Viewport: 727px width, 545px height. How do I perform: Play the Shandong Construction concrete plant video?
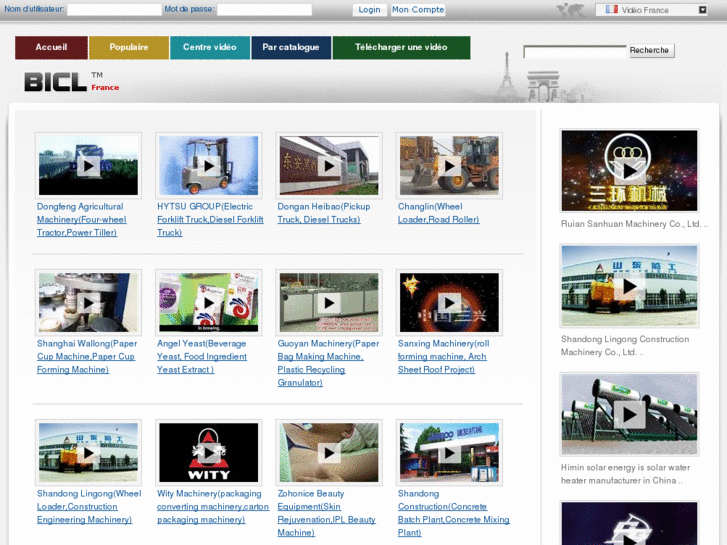pos(449,453)
